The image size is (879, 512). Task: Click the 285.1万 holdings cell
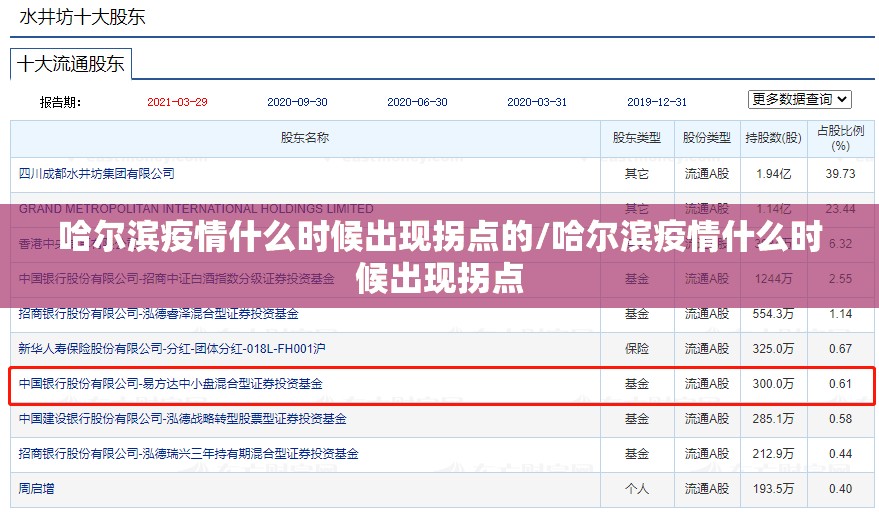774,419
